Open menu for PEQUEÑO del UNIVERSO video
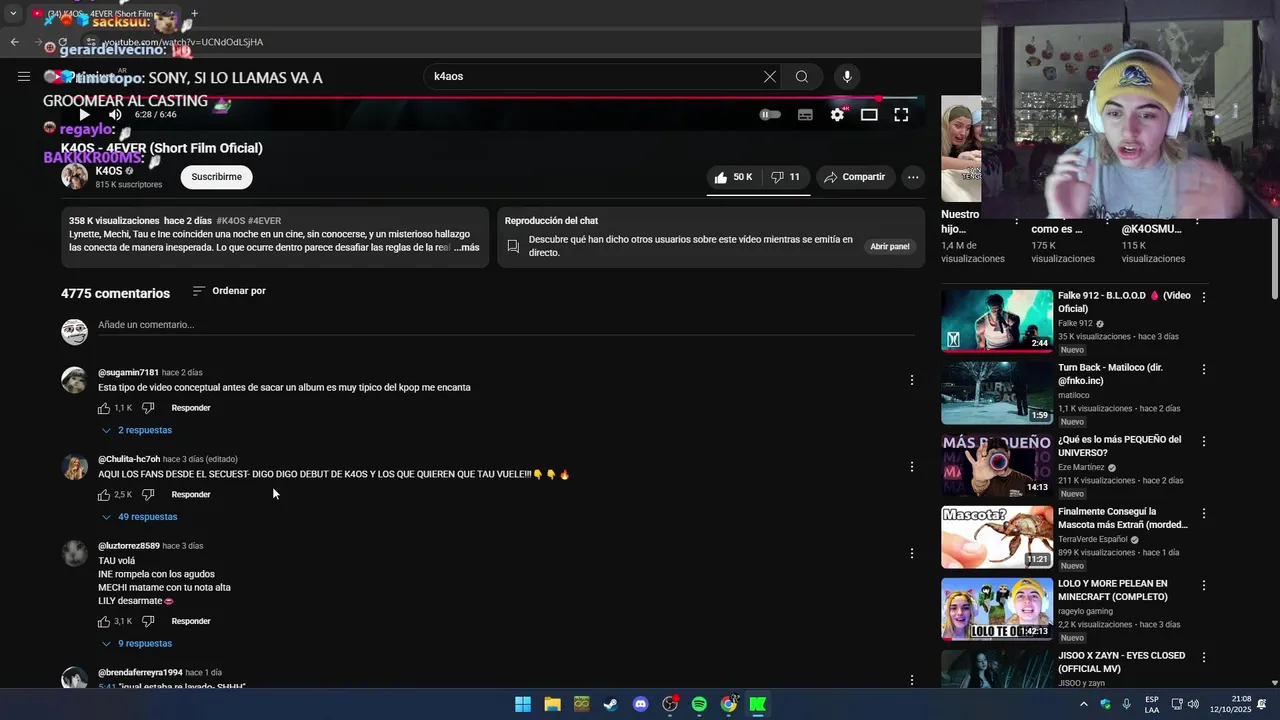 (1204, 441)
